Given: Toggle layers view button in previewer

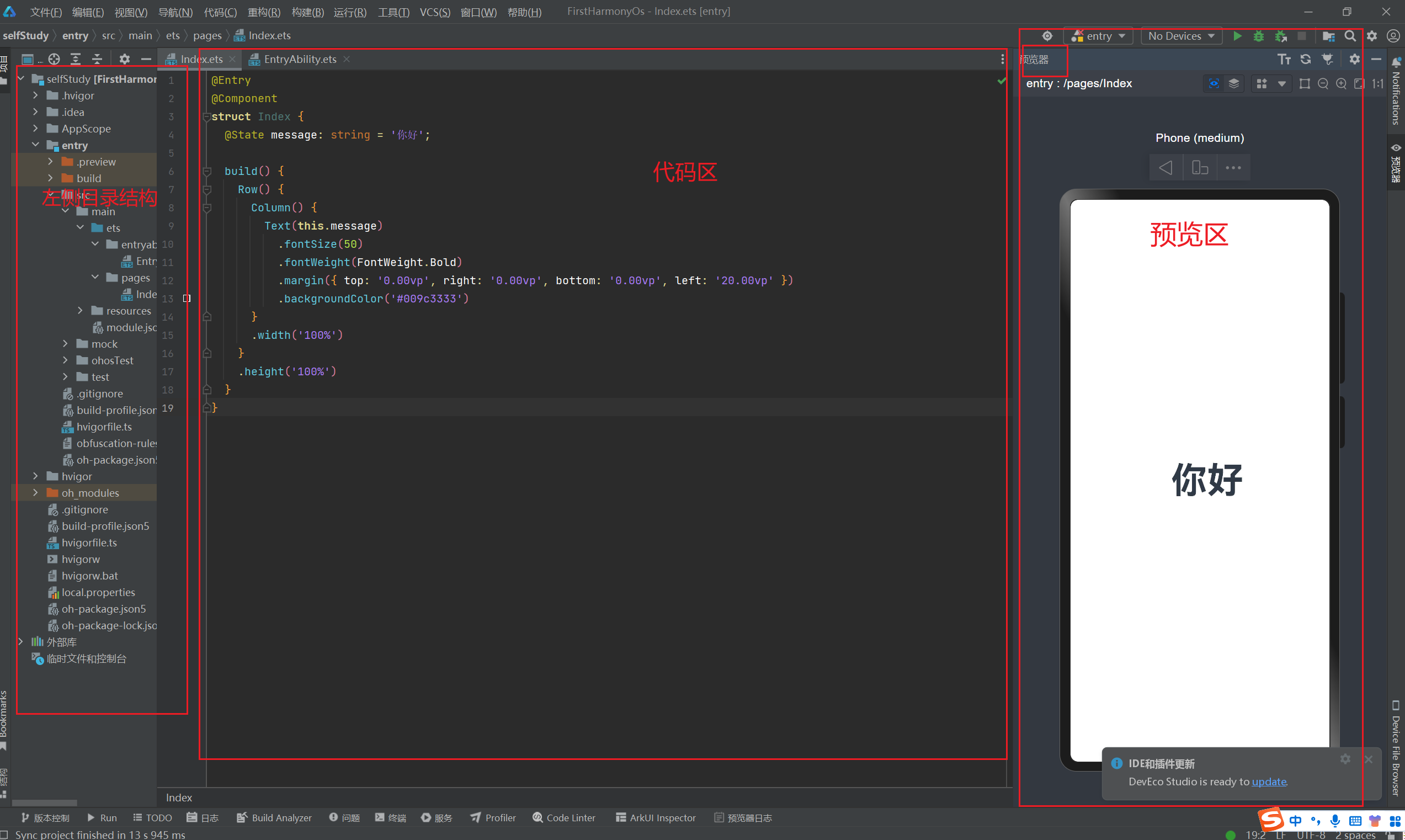Looking at the screenshot, I should tap(1233, 84).
